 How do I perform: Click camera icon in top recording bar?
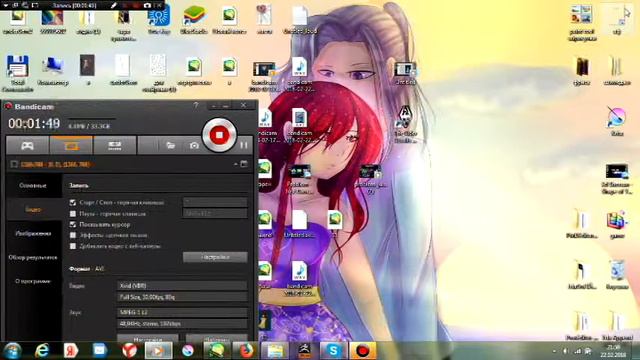[x=147, y=6]
